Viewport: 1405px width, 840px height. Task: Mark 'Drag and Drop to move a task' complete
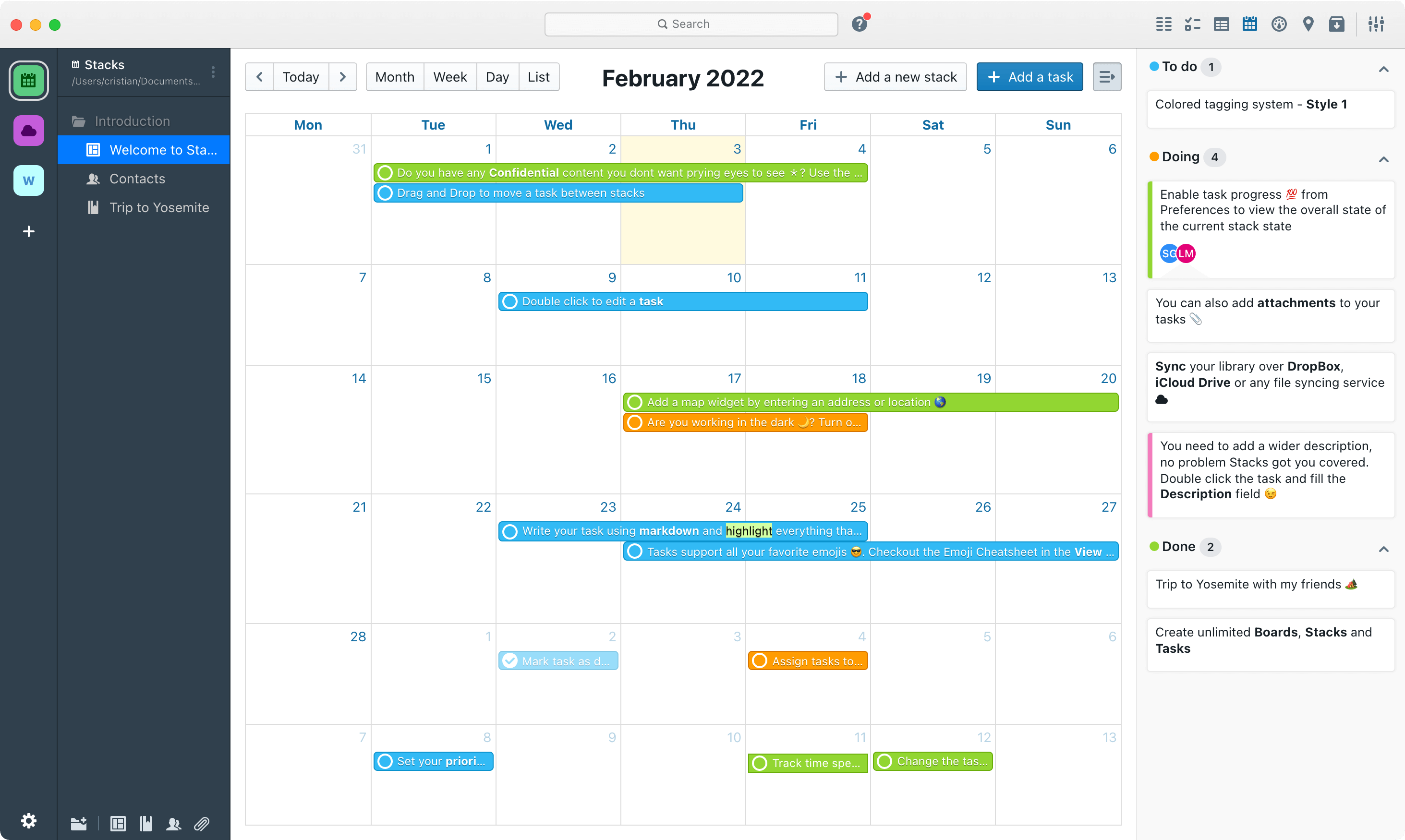pyautogui.click(x=385, y=193)
